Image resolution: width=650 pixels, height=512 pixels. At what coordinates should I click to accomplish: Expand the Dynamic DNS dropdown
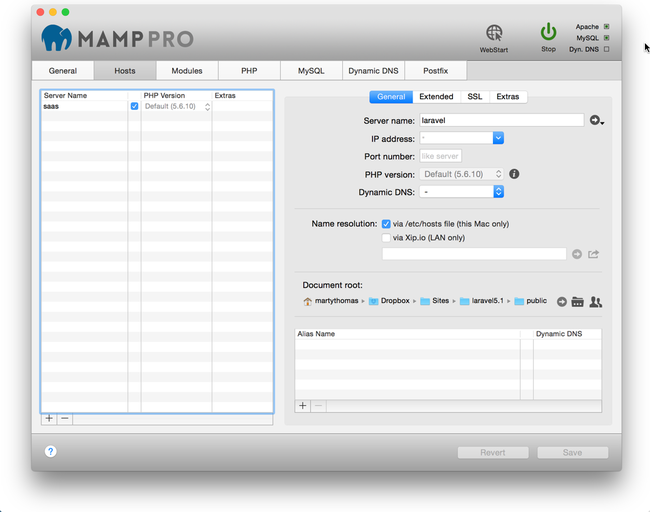(x=498, y=192)
